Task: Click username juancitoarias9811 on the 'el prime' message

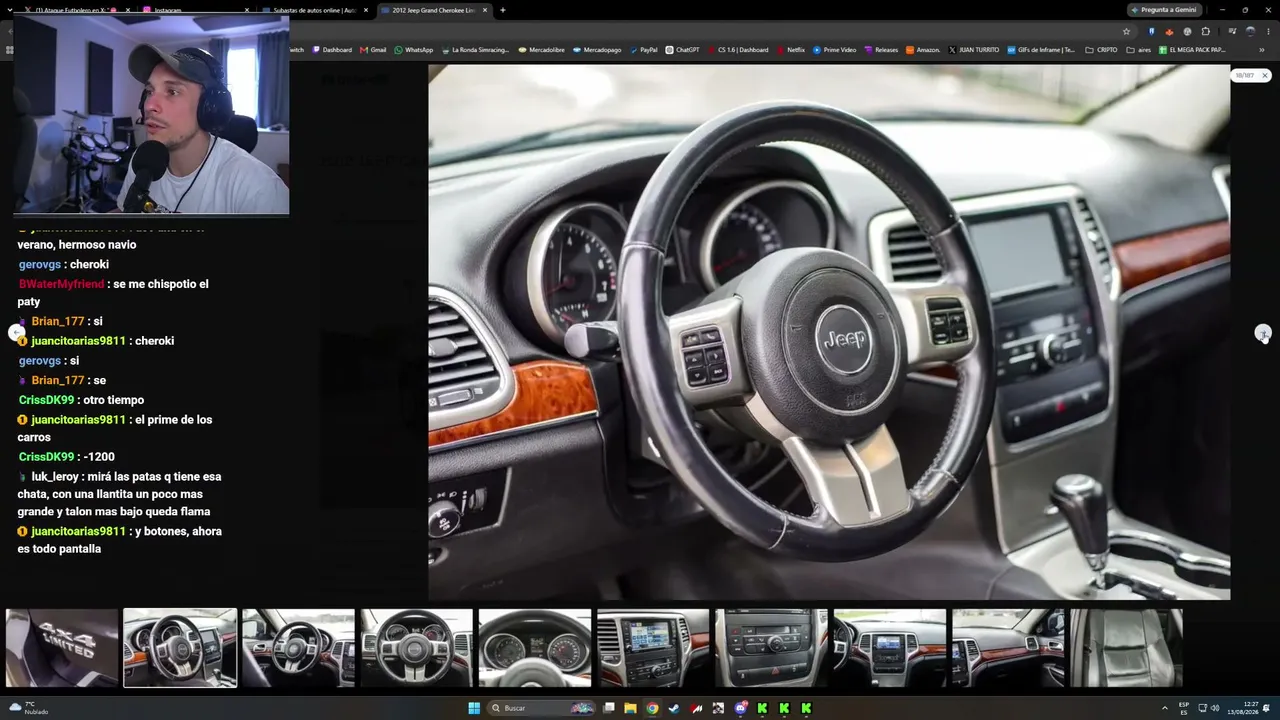Action: [78, 420]
